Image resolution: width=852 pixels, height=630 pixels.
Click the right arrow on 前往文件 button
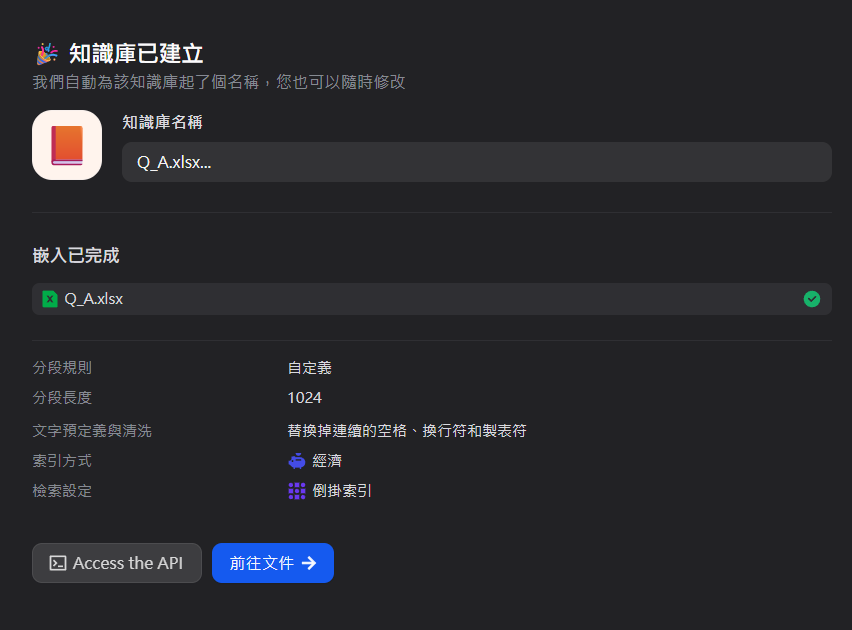309,563
